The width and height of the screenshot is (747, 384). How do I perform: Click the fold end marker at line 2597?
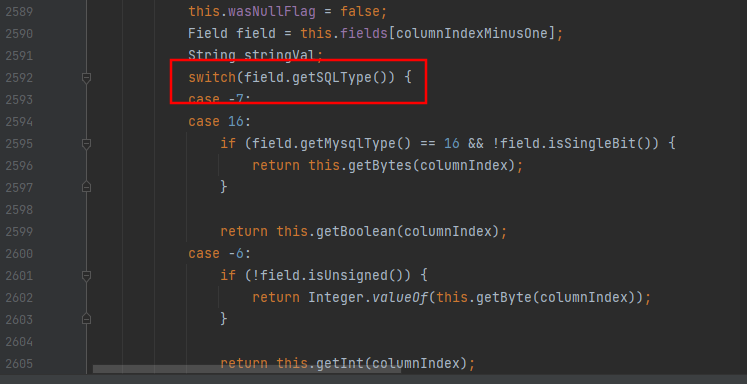pos(86,187)
